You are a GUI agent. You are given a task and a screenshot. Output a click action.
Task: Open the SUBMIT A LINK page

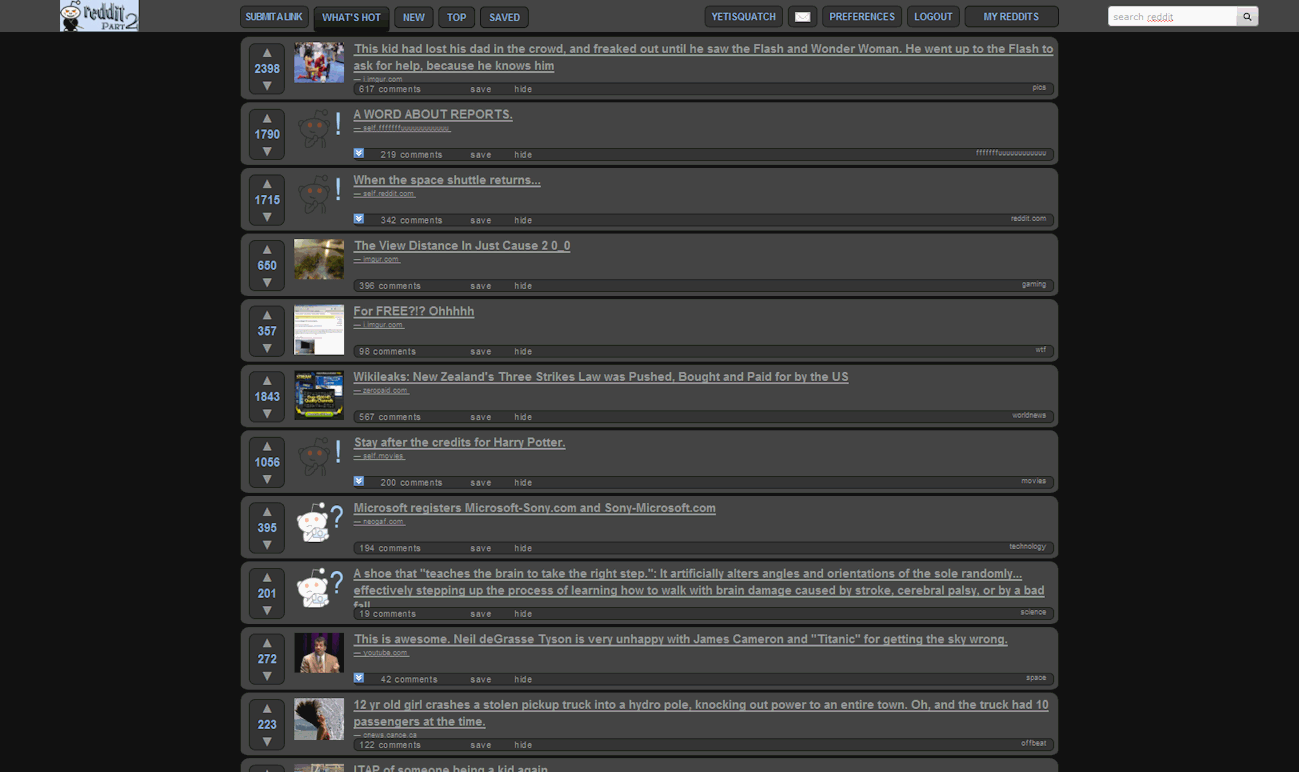(x=274, y=17)
